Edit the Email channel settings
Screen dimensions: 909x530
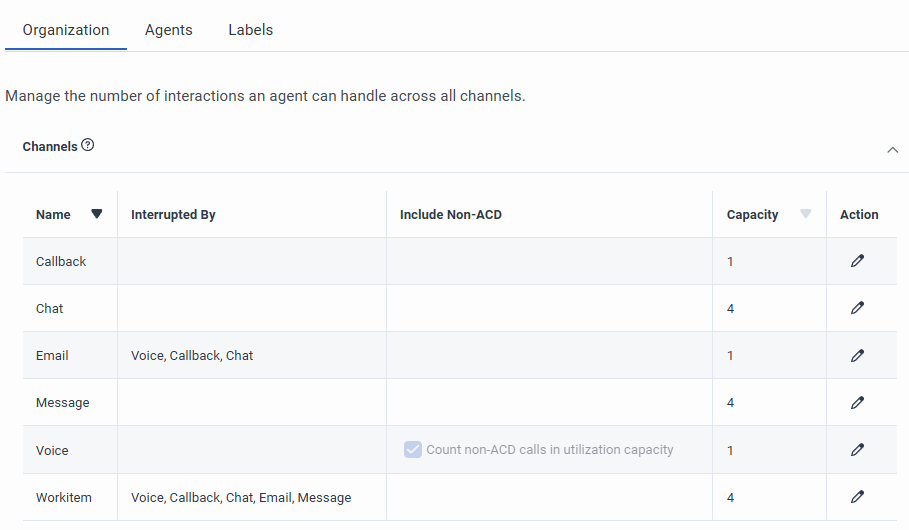[x=857, y=355]
